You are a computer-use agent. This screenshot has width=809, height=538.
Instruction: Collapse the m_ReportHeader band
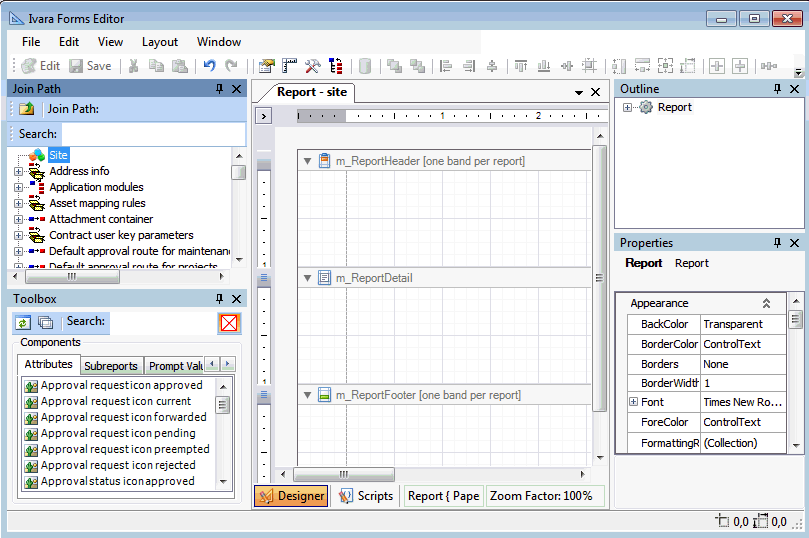coord(308,161)
